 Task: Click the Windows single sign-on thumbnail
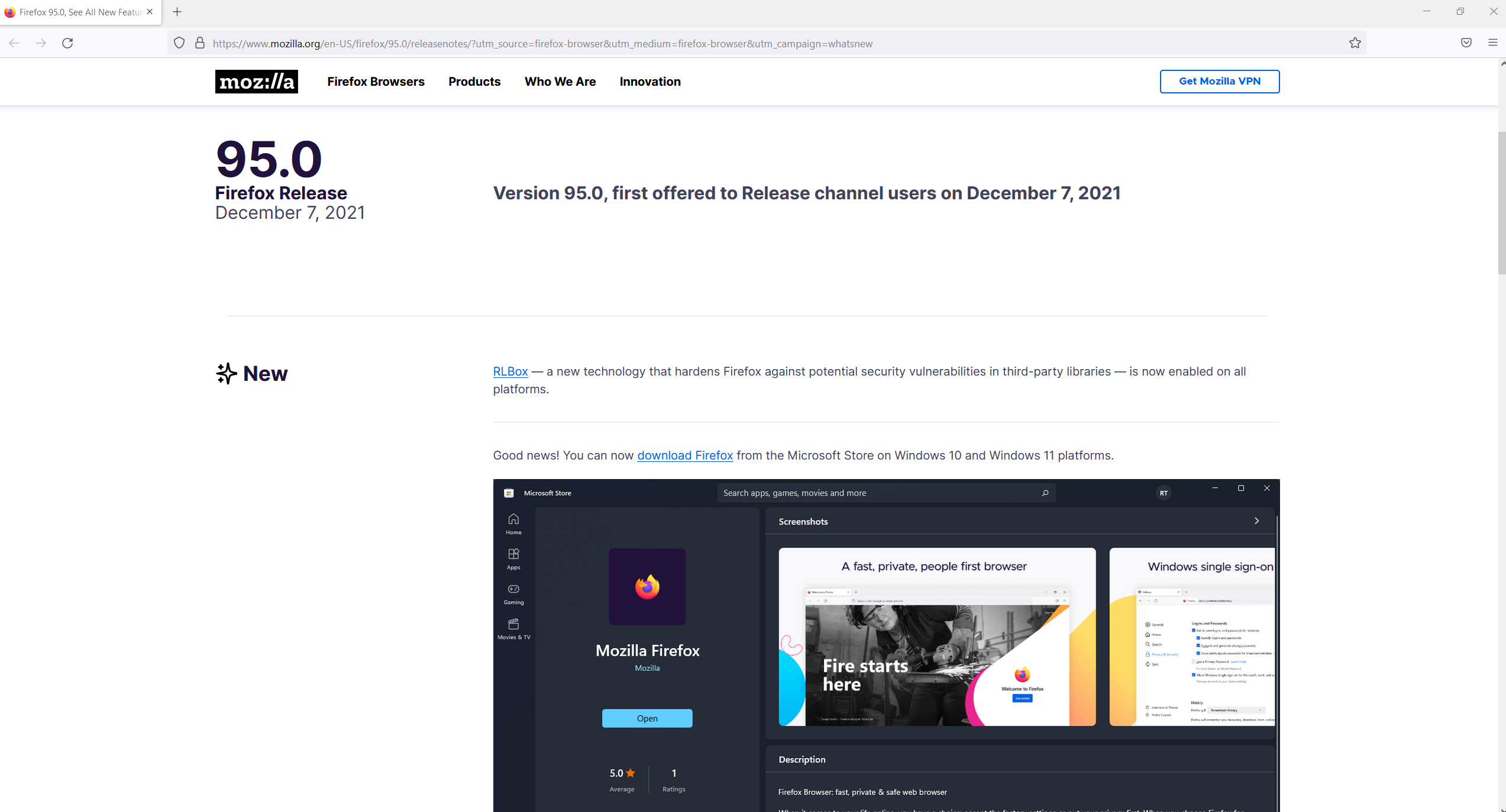(1192, 637)
